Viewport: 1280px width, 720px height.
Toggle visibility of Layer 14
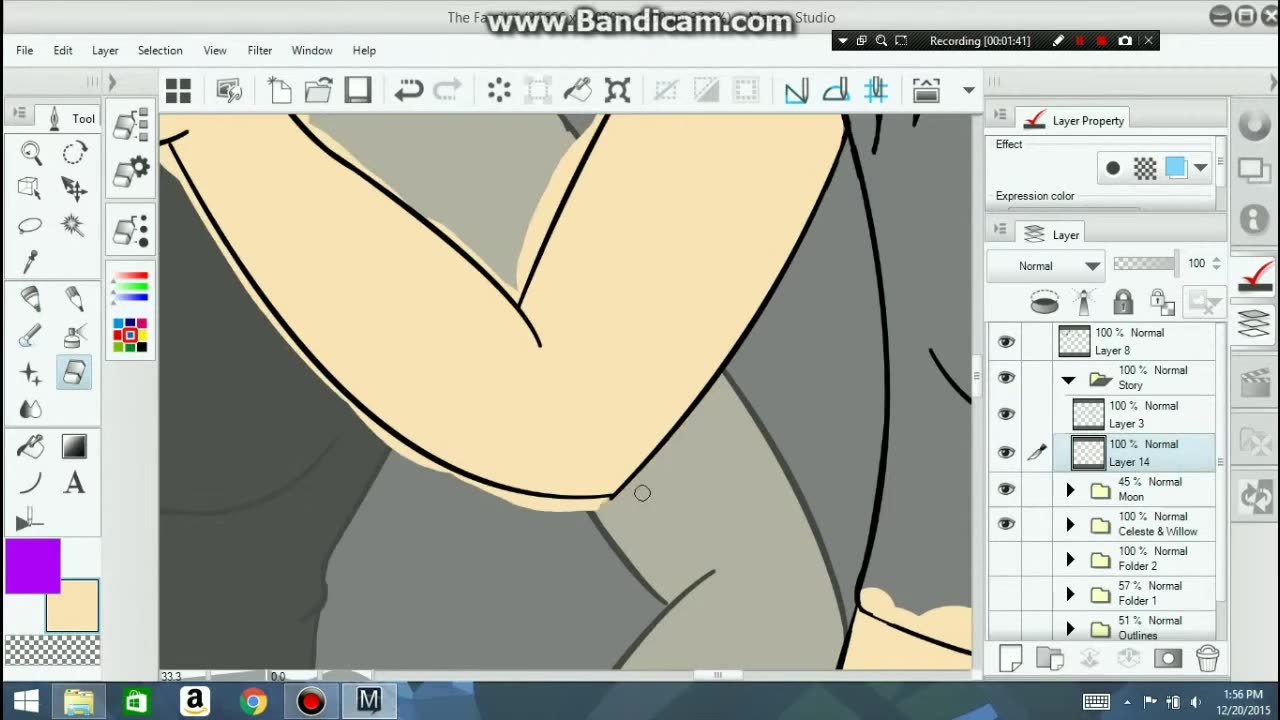pos(1006,453)
